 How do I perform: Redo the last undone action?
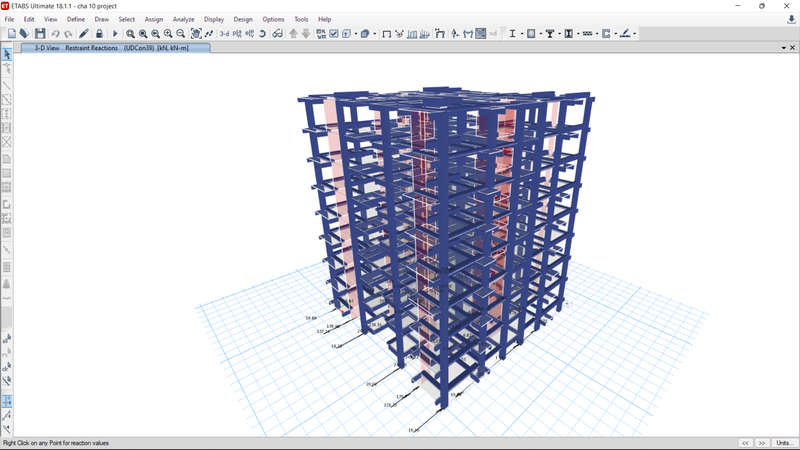pyautogui.click(x=68, y=34)
